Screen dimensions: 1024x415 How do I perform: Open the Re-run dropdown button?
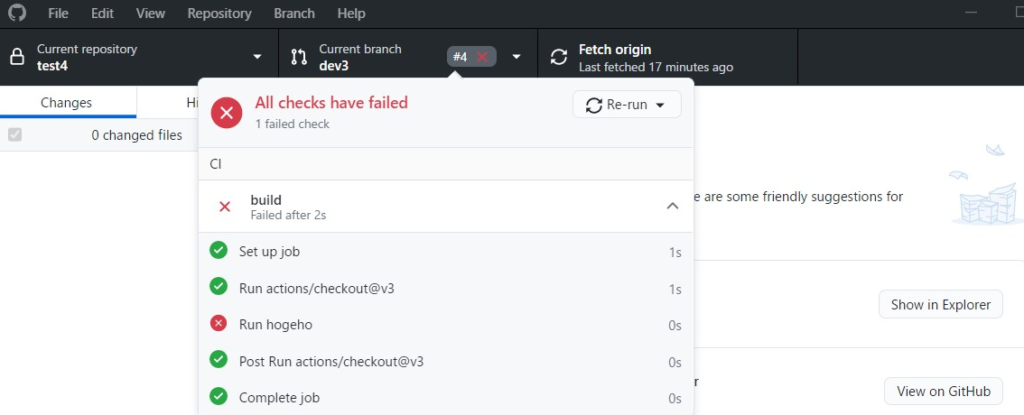(x=627, y=105)
